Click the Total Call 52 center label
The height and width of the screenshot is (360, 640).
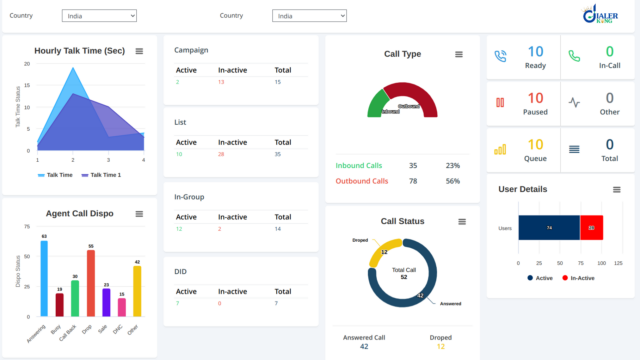404,273
